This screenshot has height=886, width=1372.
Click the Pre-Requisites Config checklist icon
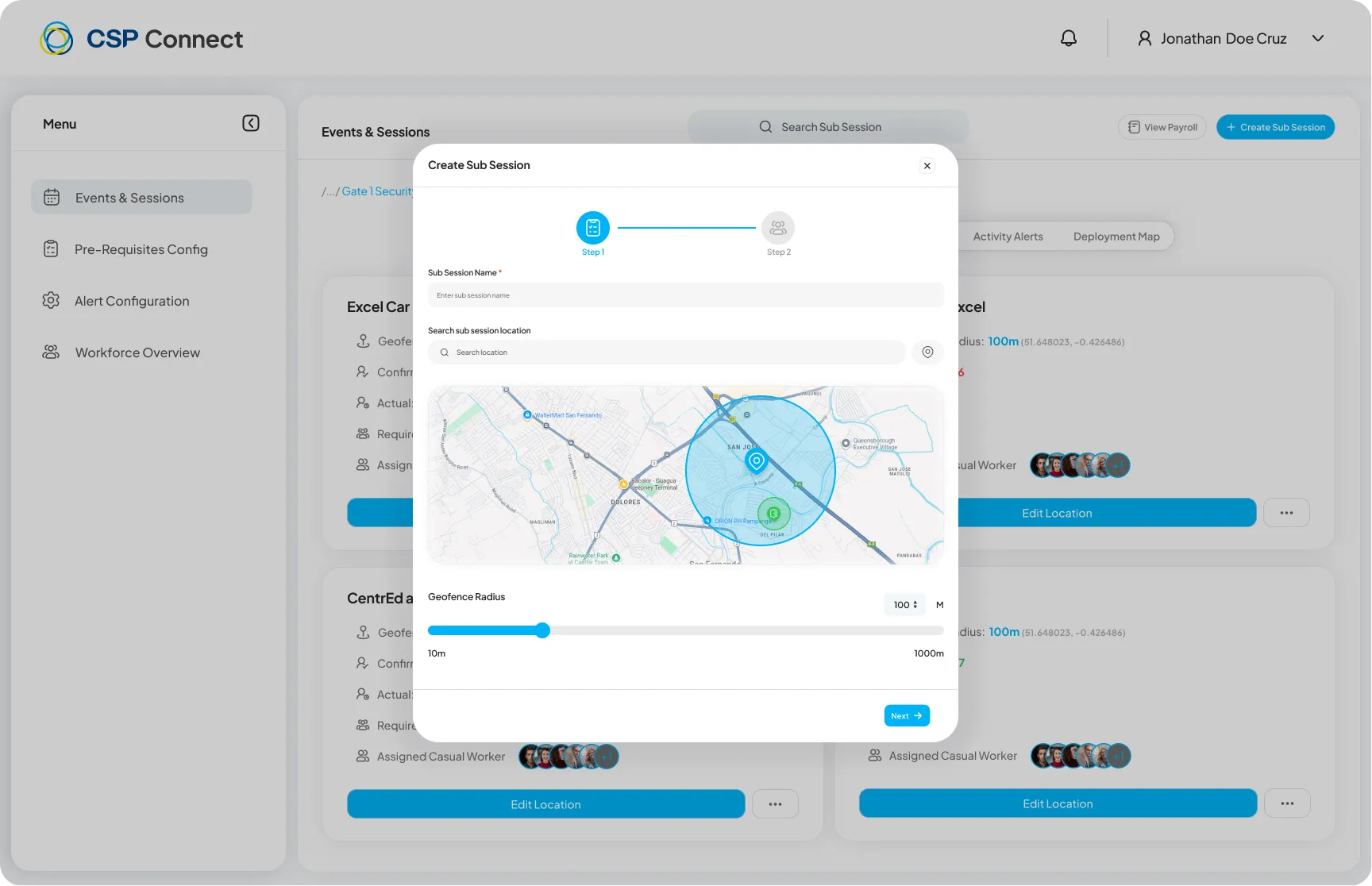coord(51,249)
